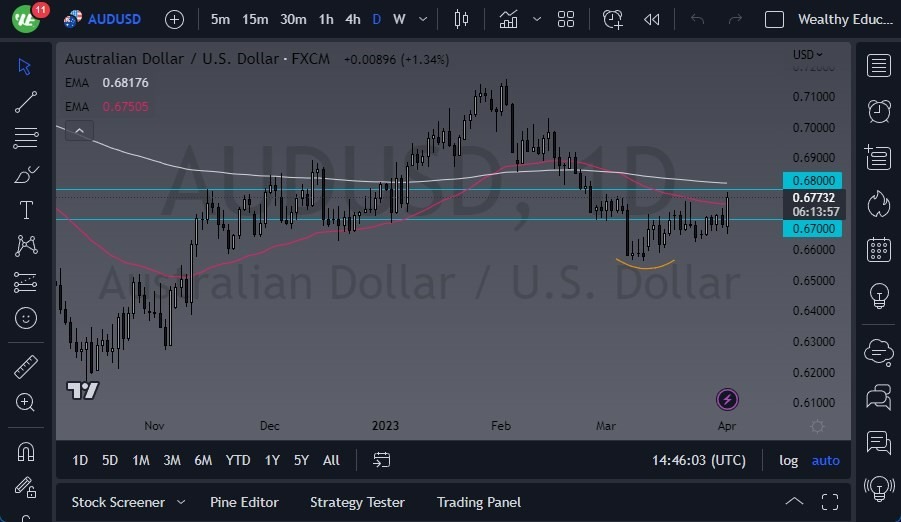Set chart range to 6M

click(203, 460)
